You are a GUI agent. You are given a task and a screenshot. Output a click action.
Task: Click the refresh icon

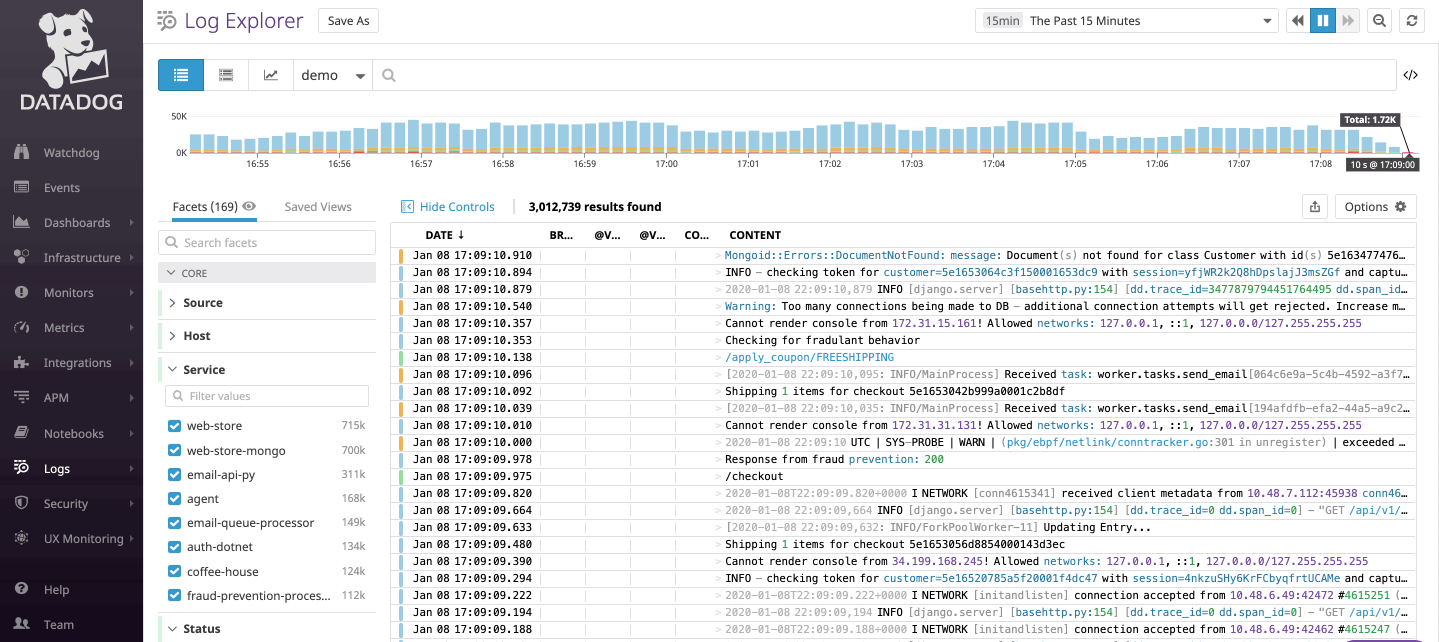point(1412,21)
